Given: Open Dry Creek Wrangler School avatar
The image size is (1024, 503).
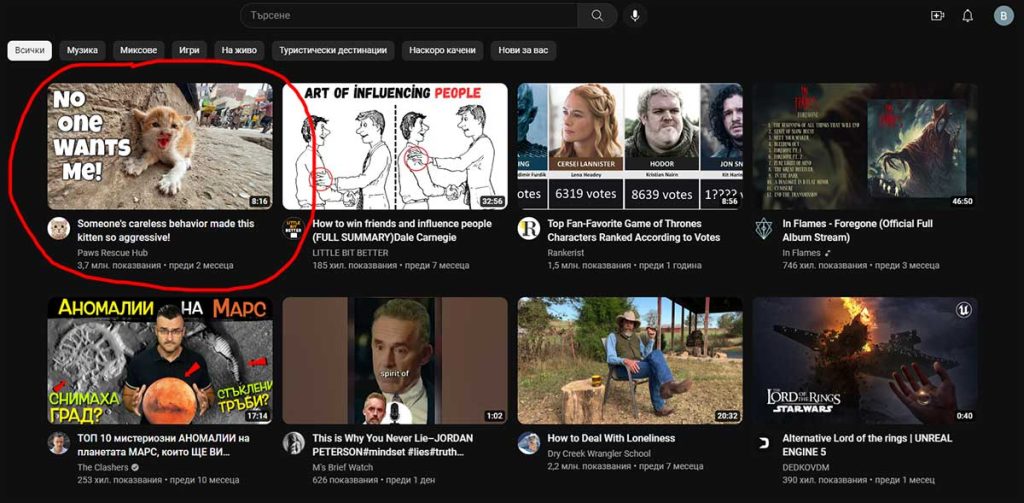Looking at the screenshot, I should [x=529, y=443].
